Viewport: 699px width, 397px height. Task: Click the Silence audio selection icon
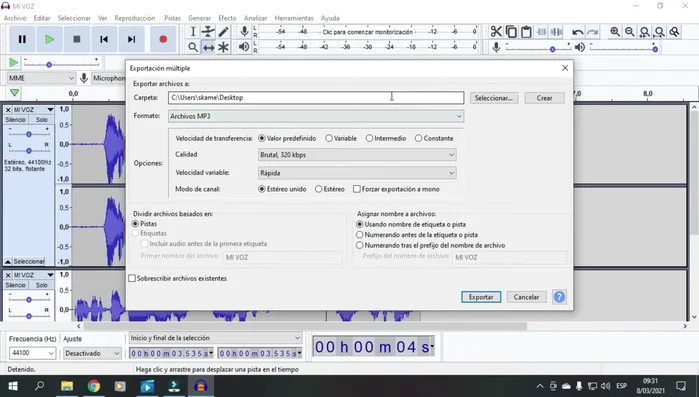[x=556, y=32]
